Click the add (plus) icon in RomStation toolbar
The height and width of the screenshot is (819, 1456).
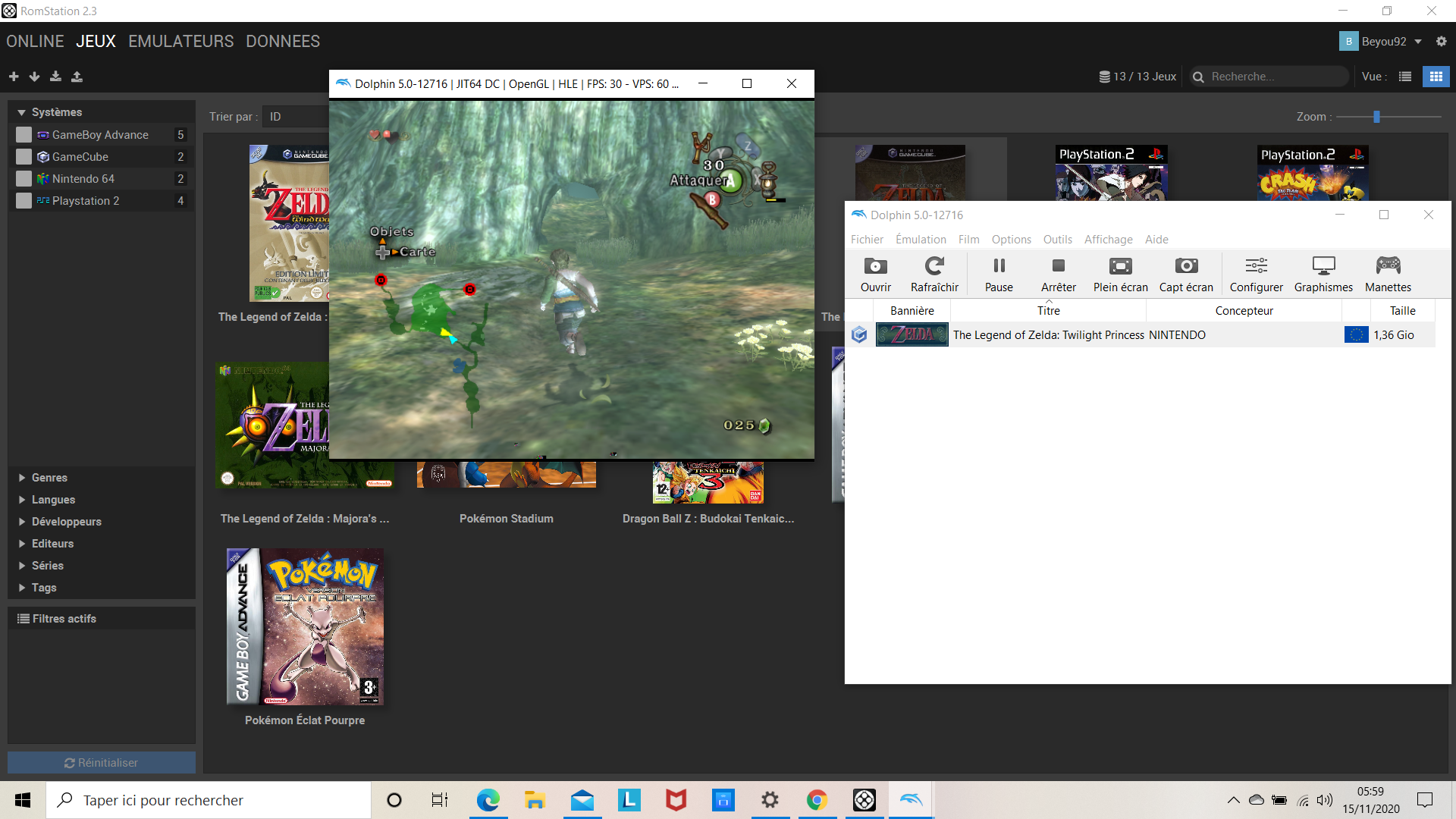click(x=14, y=77)
